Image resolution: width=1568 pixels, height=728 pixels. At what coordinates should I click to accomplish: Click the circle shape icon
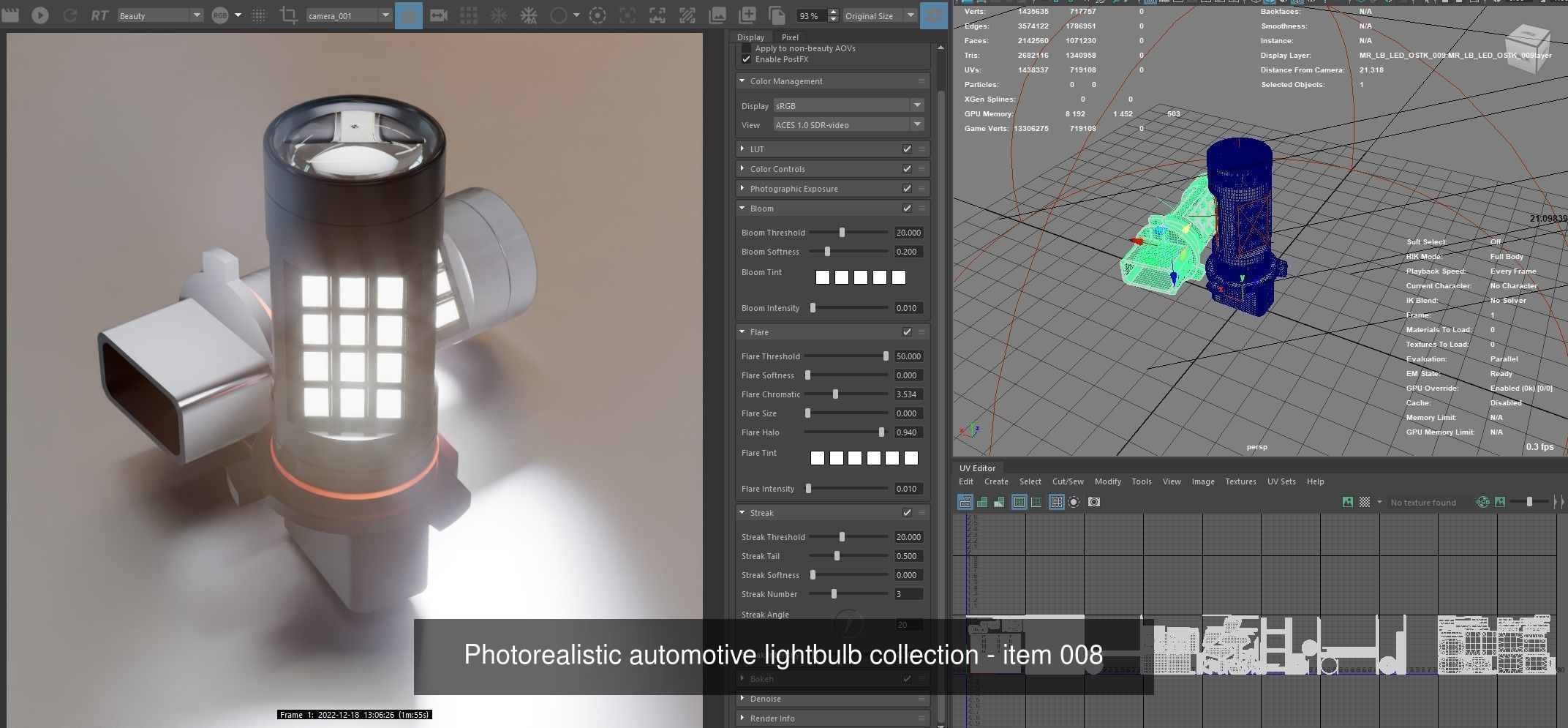point(558,15)
